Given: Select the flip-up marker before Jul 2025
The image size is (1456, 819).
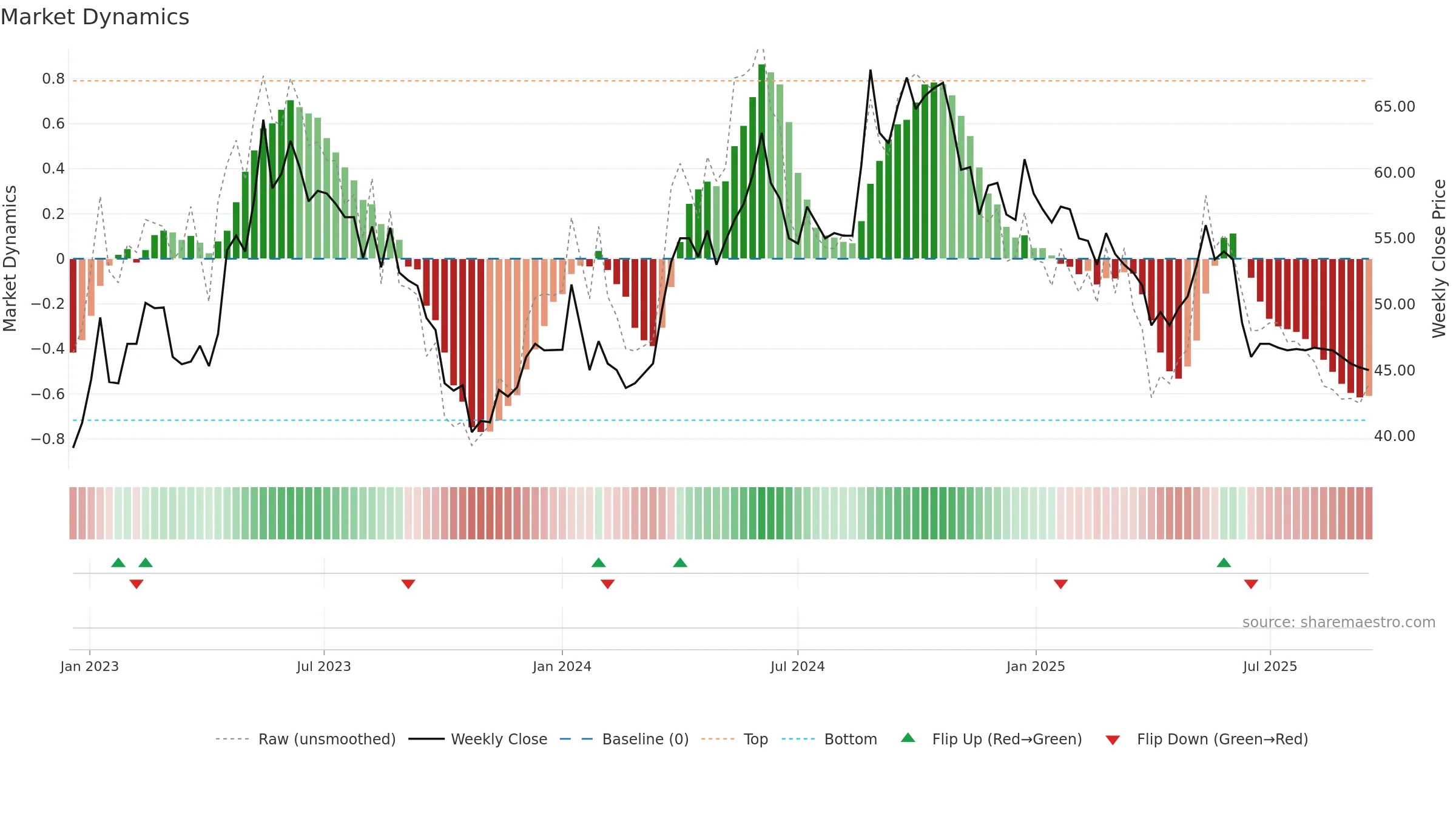Looking at the screenshot, I should [1224, 562].
